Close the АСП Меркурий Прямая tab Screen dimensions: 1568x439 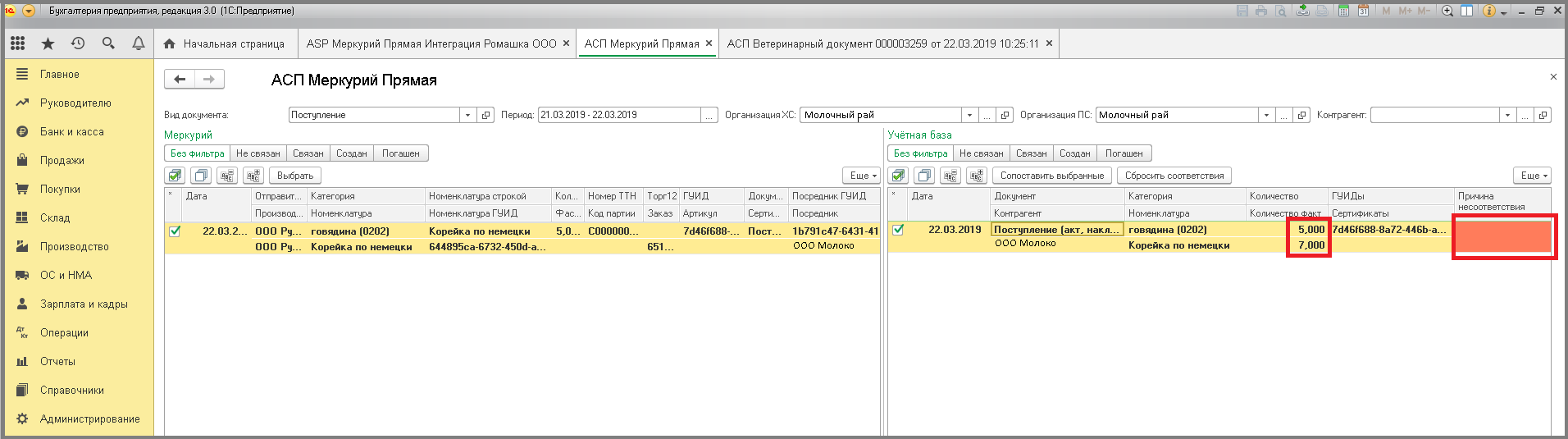(709, 43)
